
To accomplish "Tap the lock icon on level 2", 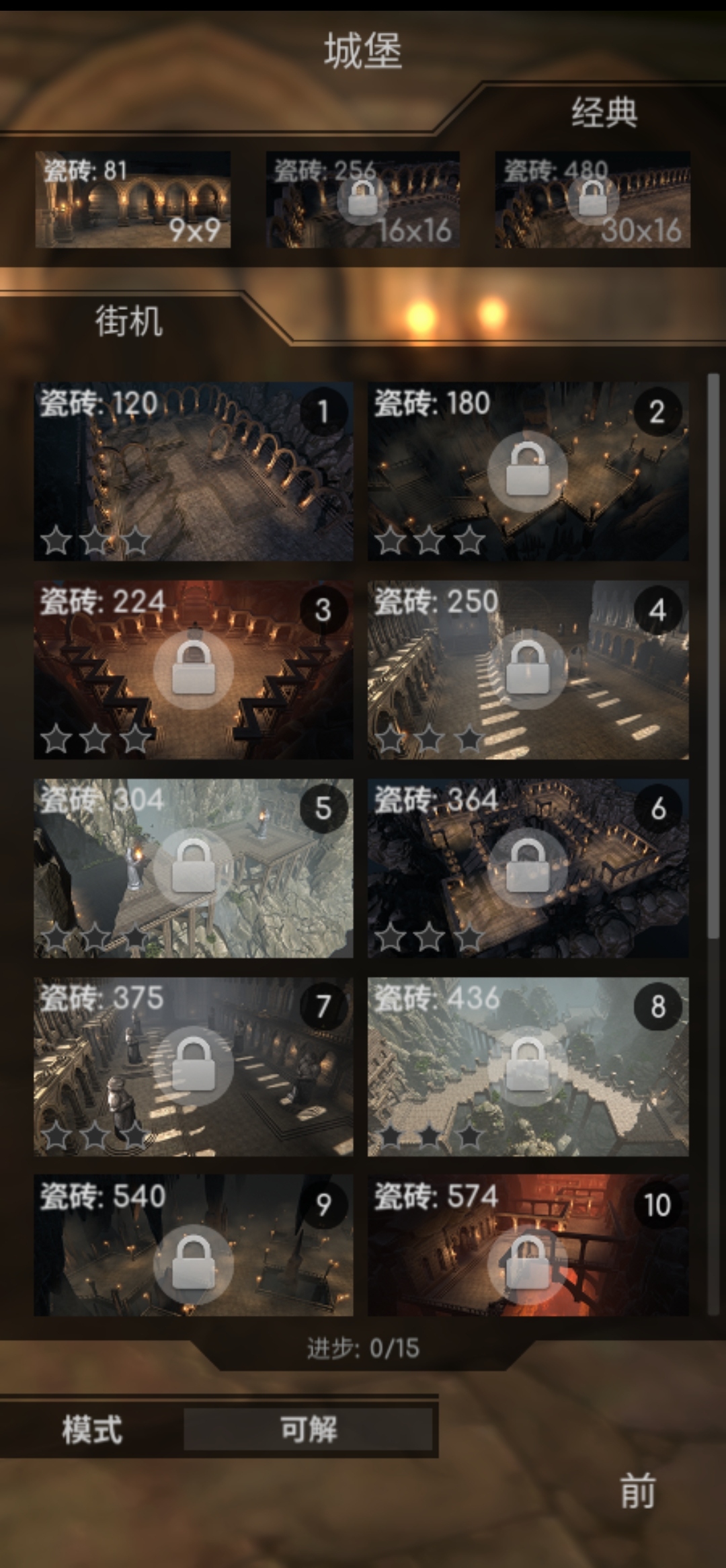I will tap(528, 471).
